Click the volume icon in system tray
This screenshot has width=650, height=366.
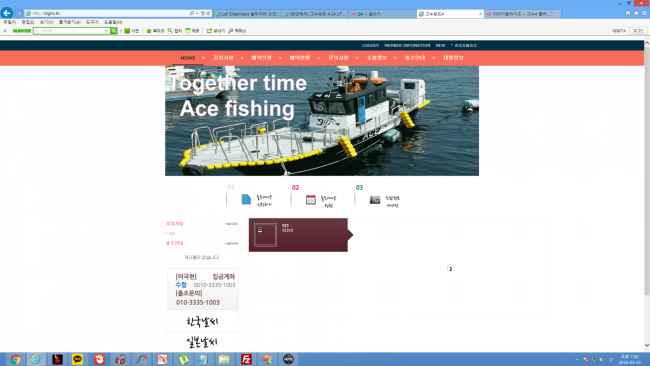[601, 360]
